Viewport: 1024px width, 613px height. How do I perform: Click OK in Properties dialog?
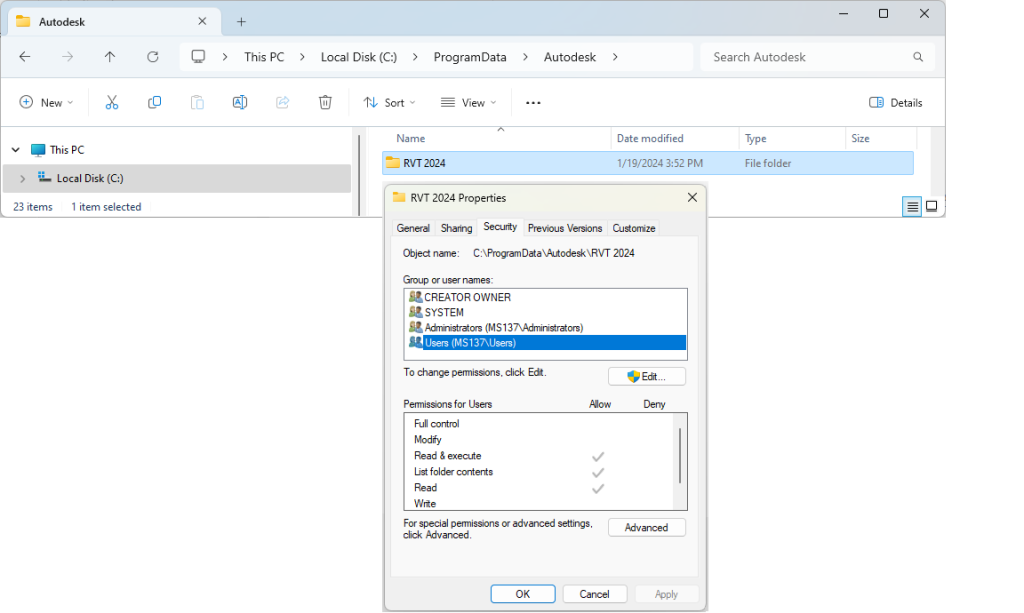[x=522, y=594]
